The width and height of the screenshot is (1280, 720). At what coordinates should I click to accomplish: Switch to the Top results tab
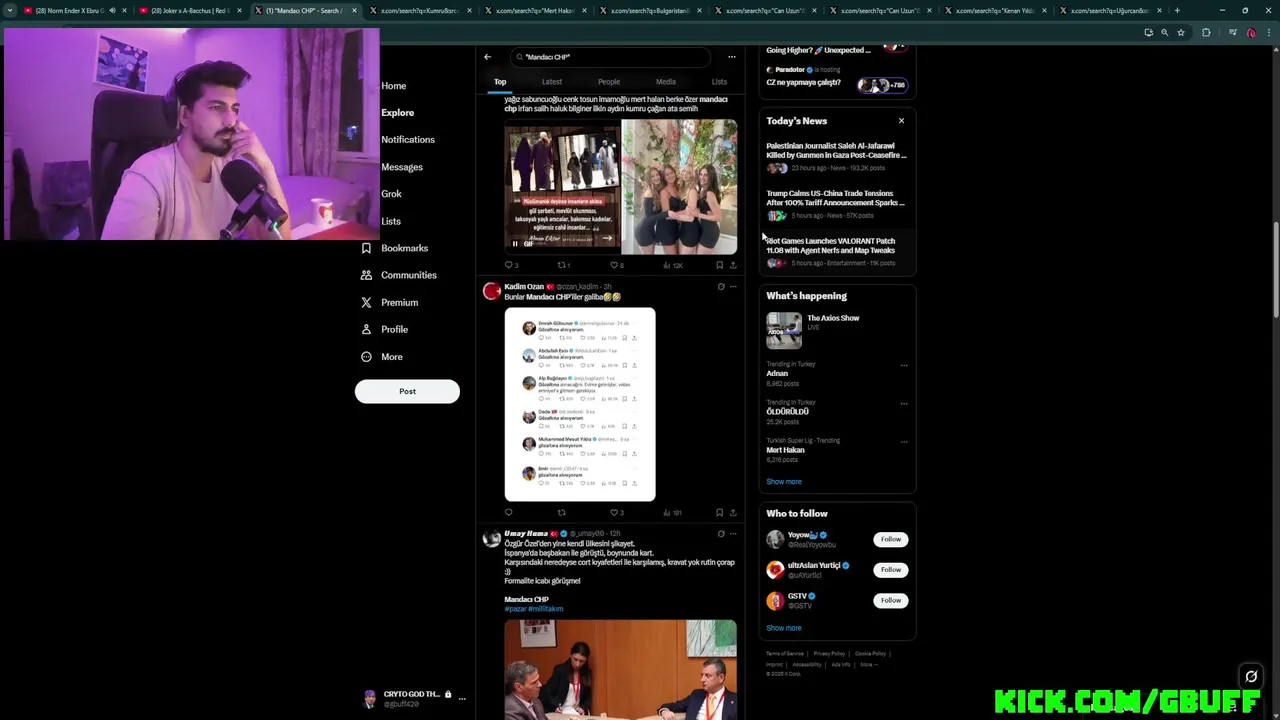pos(500,82)
